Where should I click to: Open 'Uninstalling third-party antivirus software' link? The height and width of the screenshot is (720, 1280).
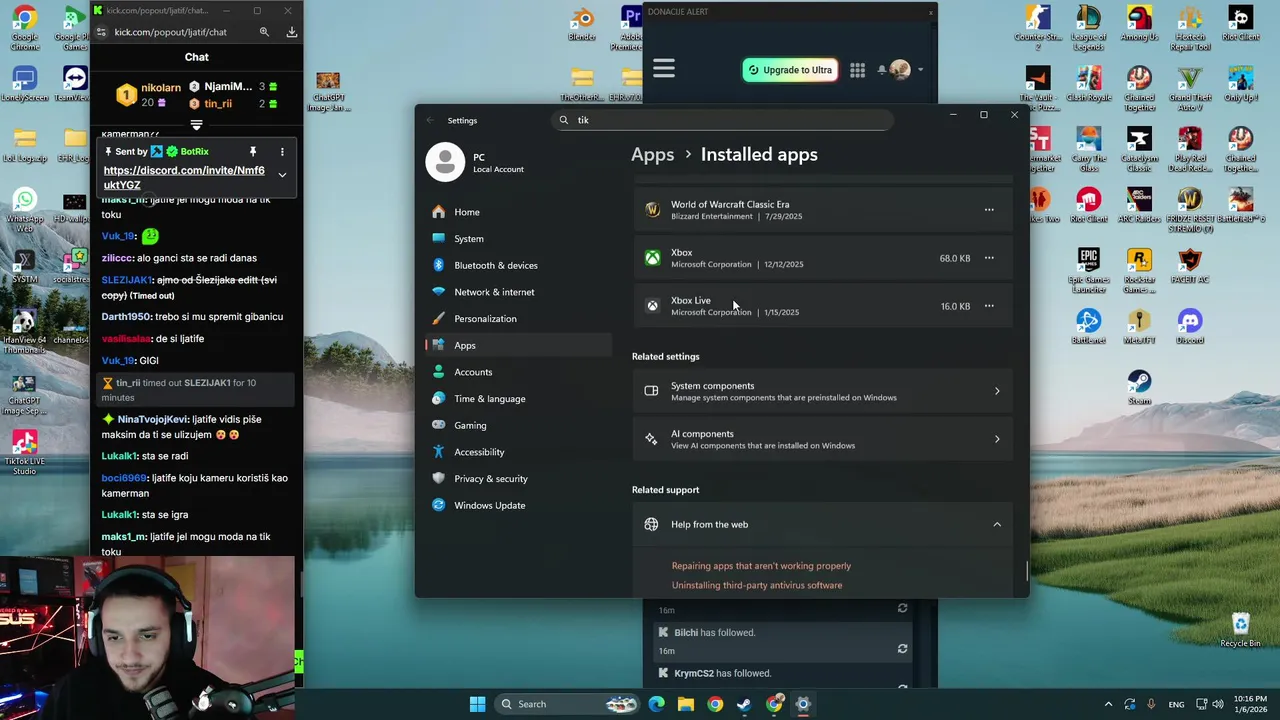(x=757, y=585)
